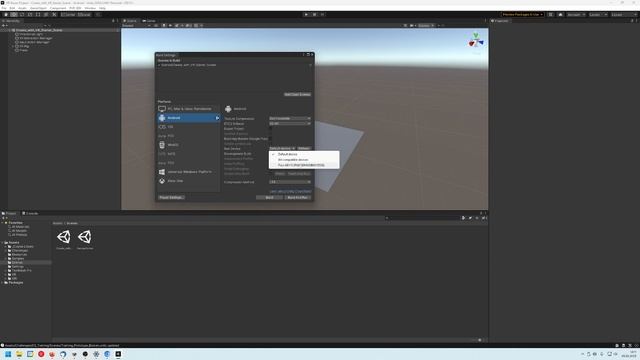Open the second scene asset thumbnail
640x360 pixels.
pyautogui.click(x=85, y=237)
